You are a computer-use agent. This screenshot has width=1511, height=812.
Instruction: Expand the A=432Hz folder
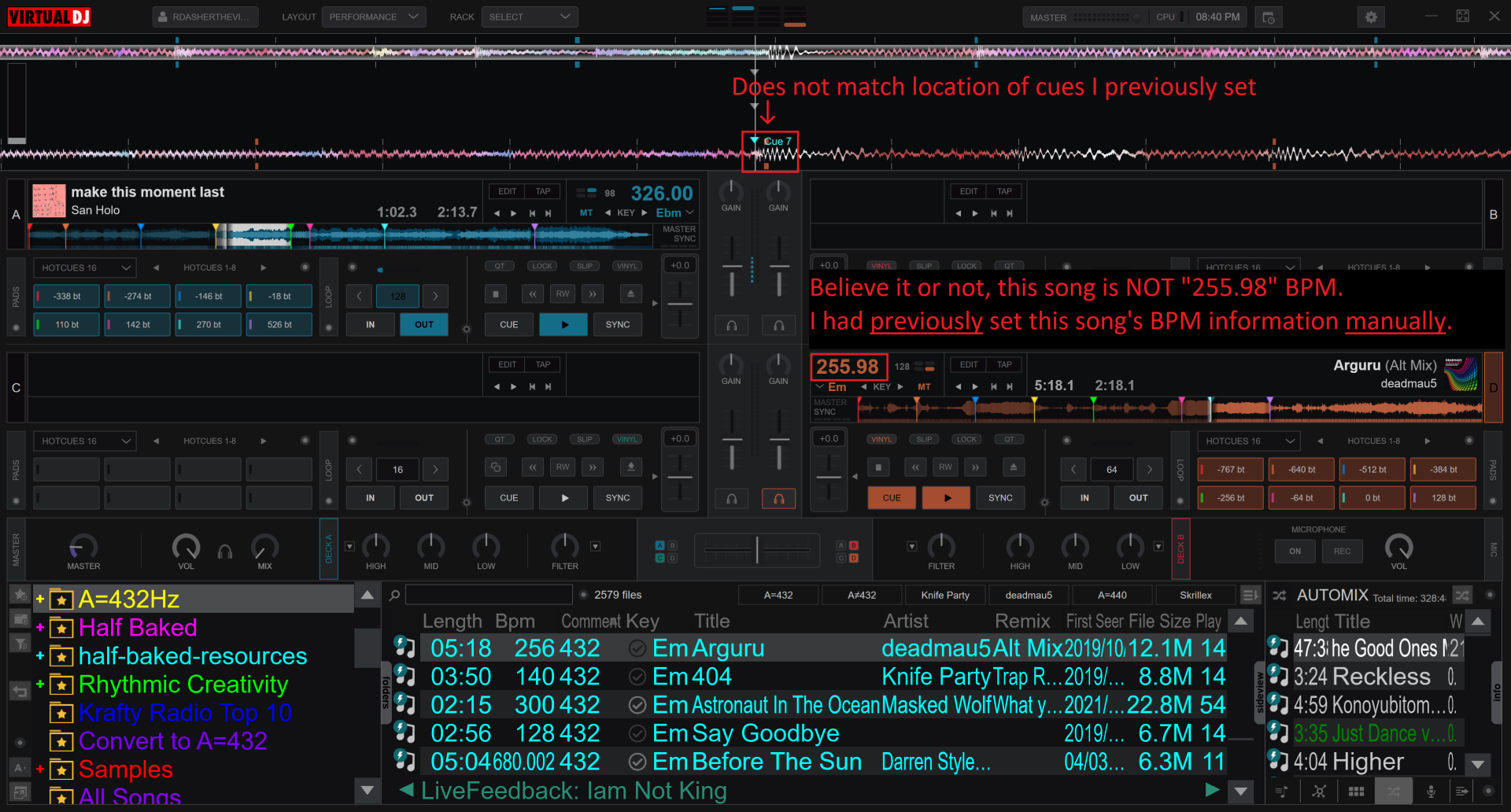tap(39, 600)
